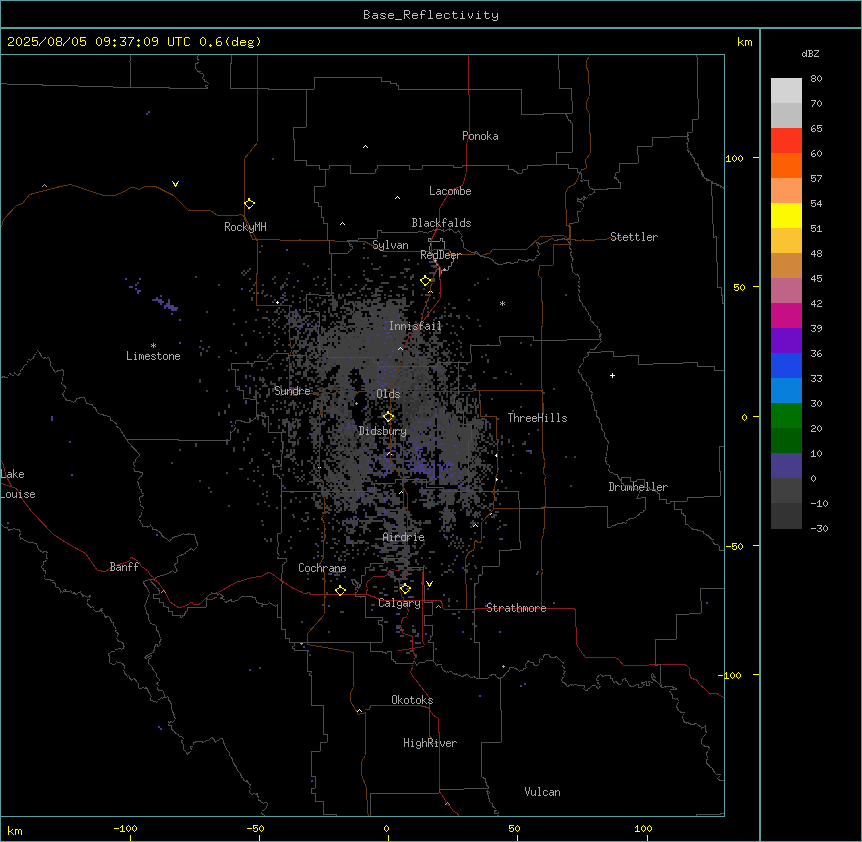Click the km unit label at top right

pyautogui.click(x=745, y=42)
